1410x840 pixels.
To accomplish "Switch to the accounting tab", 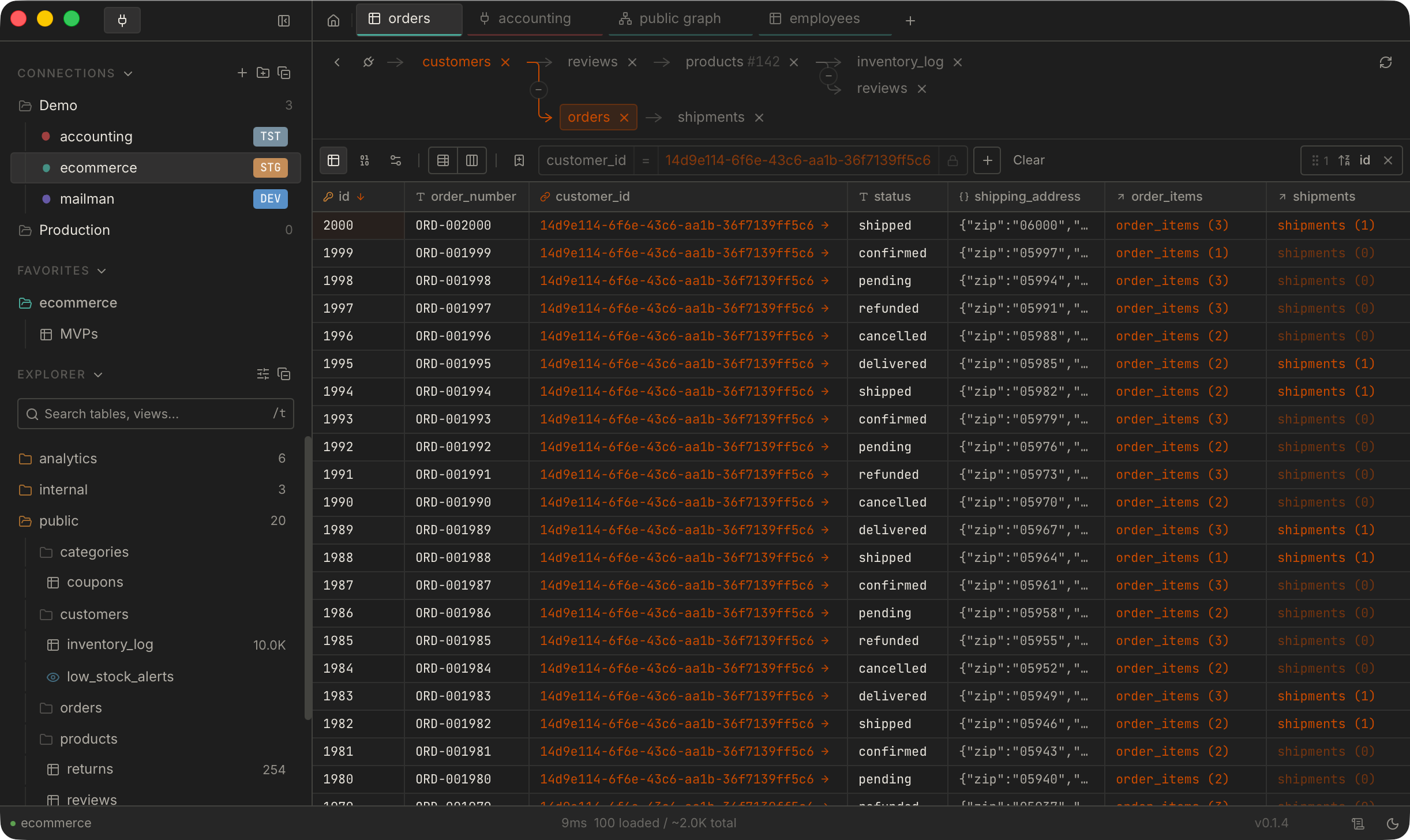I will 535,19.
